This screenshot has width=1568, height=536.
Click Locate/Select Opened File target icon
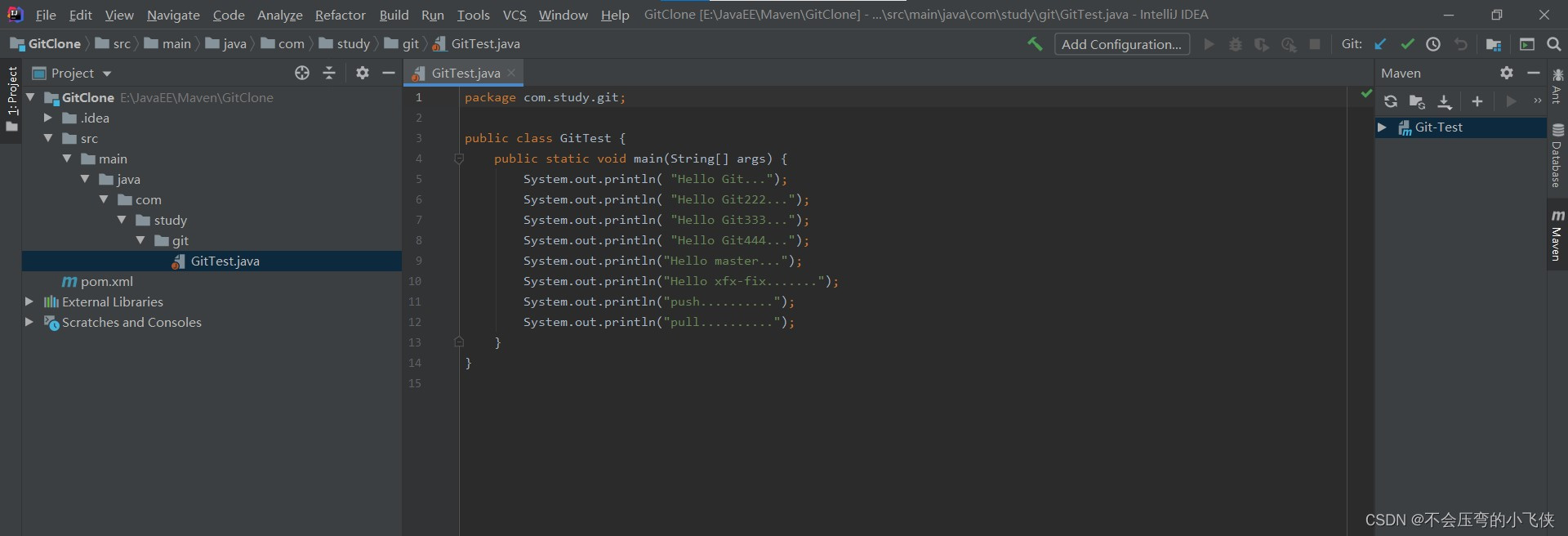(302, 73)
